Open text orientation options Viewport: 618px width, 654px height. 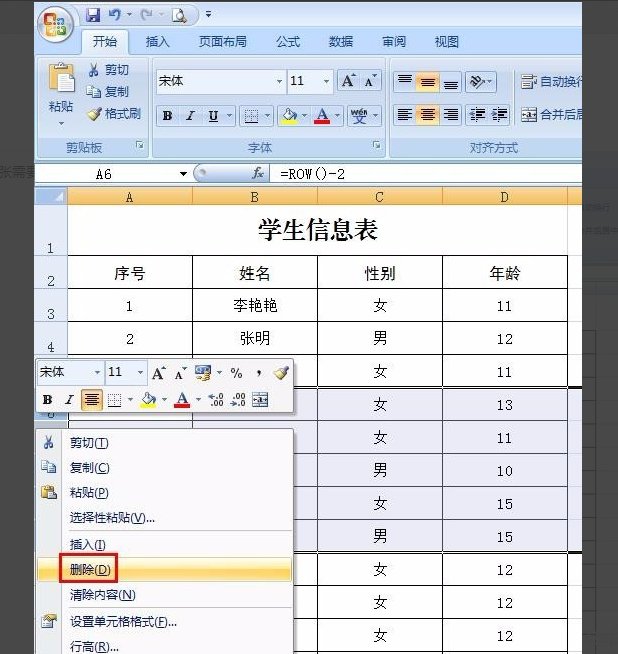coord(480,81)
